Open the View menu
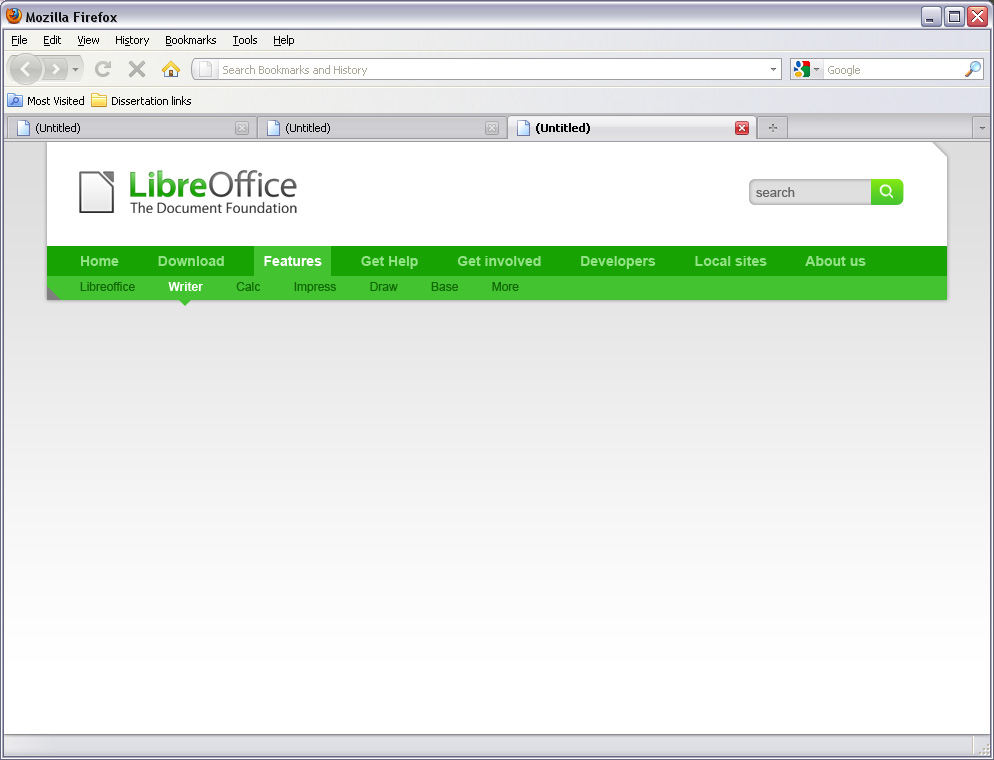The height and width of the screenshot is (760, 994). point(88,40)
